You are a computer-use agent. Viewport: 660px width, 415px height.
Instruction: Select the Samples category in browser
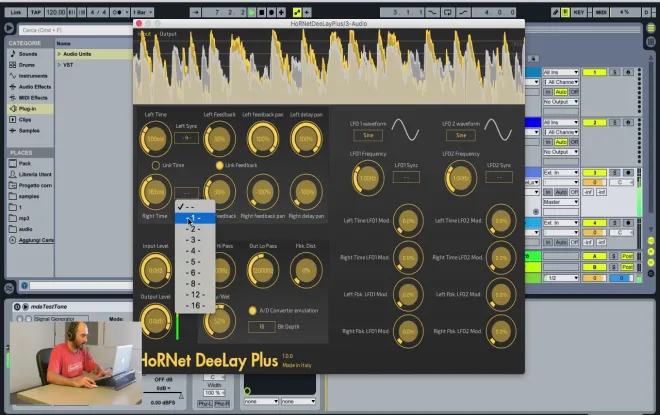pos(30,130)
